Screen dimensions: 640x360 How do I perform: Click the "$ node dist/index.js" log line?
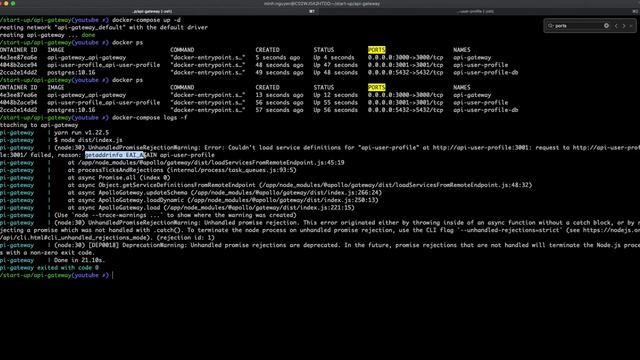pyautogui.click(x=88, y=140)
